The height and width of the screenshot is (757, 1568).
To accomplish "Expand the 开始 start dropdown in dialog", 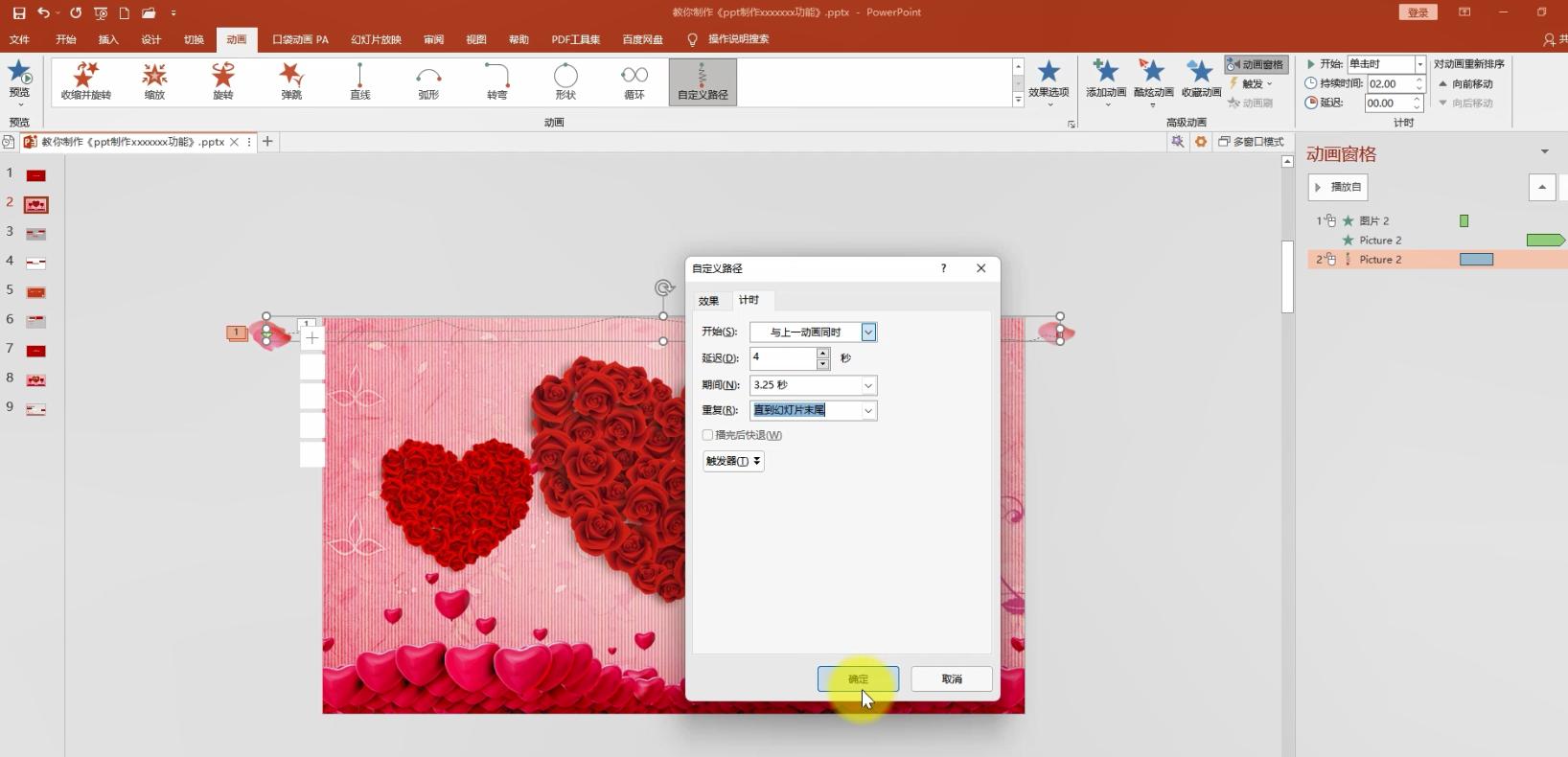I will coord(868,332).
